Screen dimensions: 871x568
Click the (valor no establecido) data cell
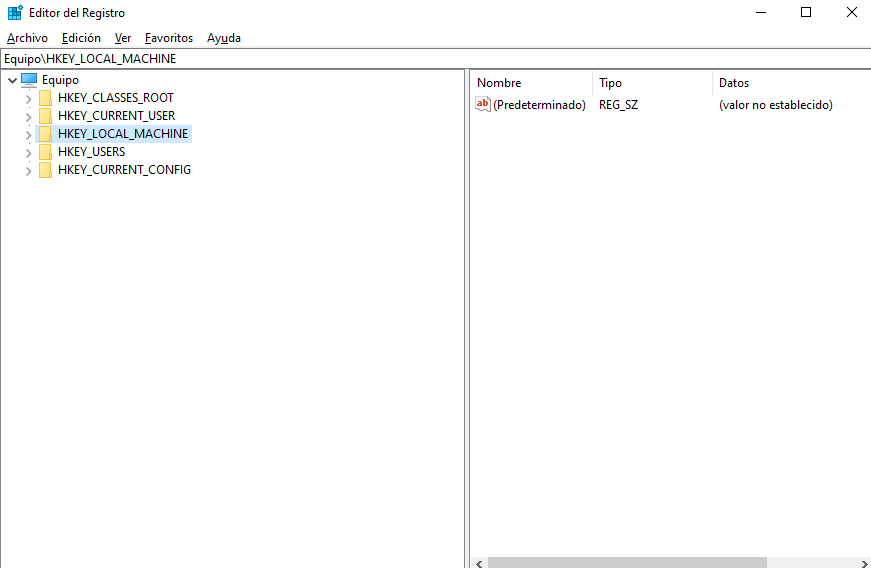[775, 104]
